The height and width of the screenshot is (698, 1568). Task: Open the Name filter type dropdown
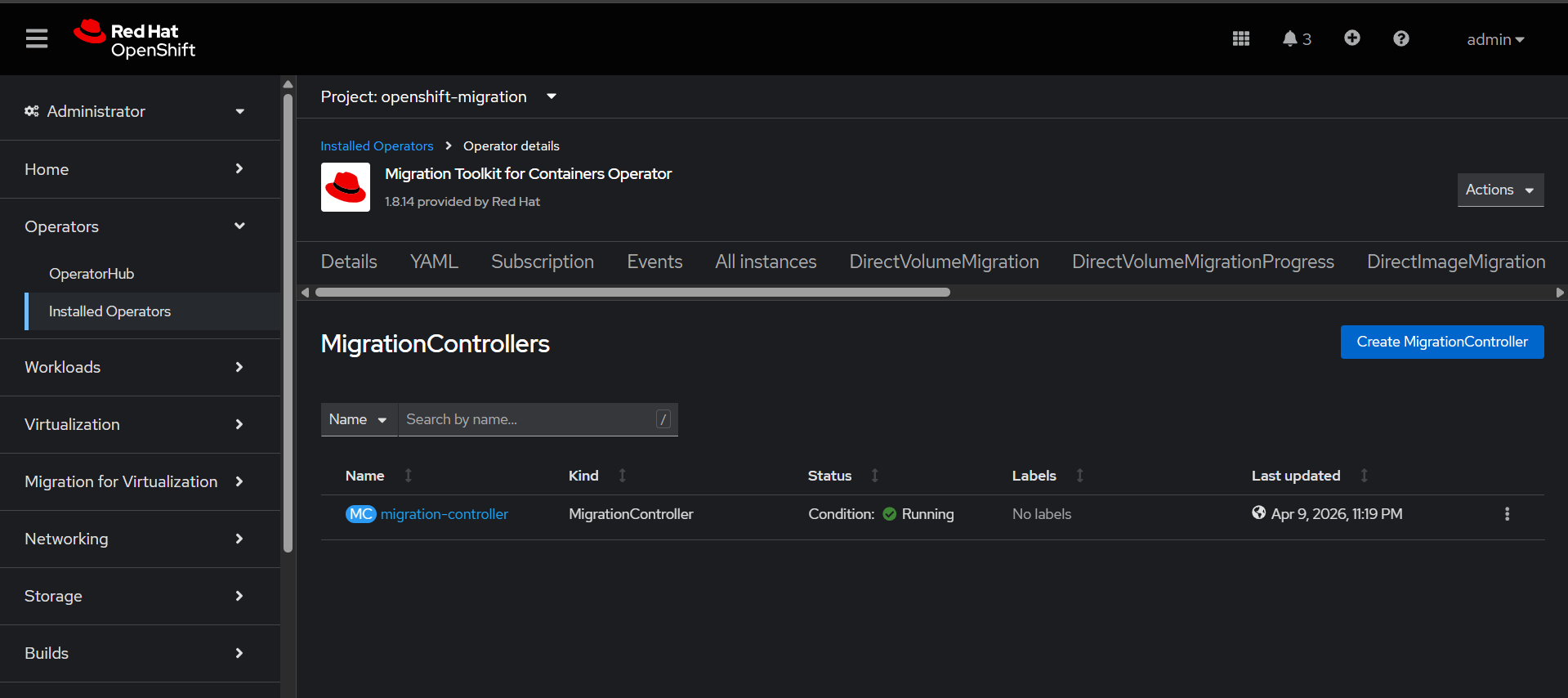[x=358, y=419]
